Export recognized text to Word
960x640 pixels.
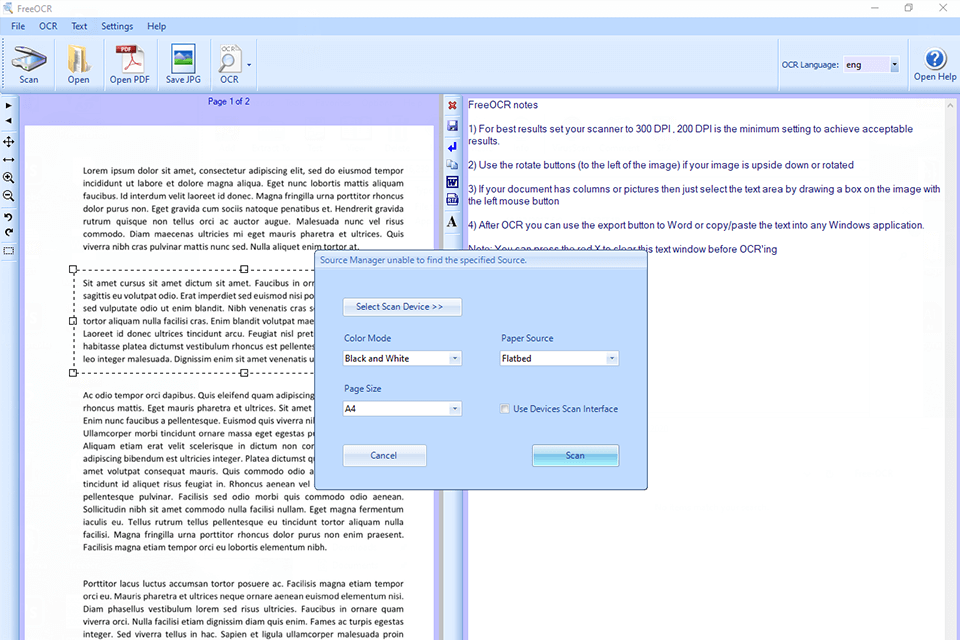pos(452,183)
